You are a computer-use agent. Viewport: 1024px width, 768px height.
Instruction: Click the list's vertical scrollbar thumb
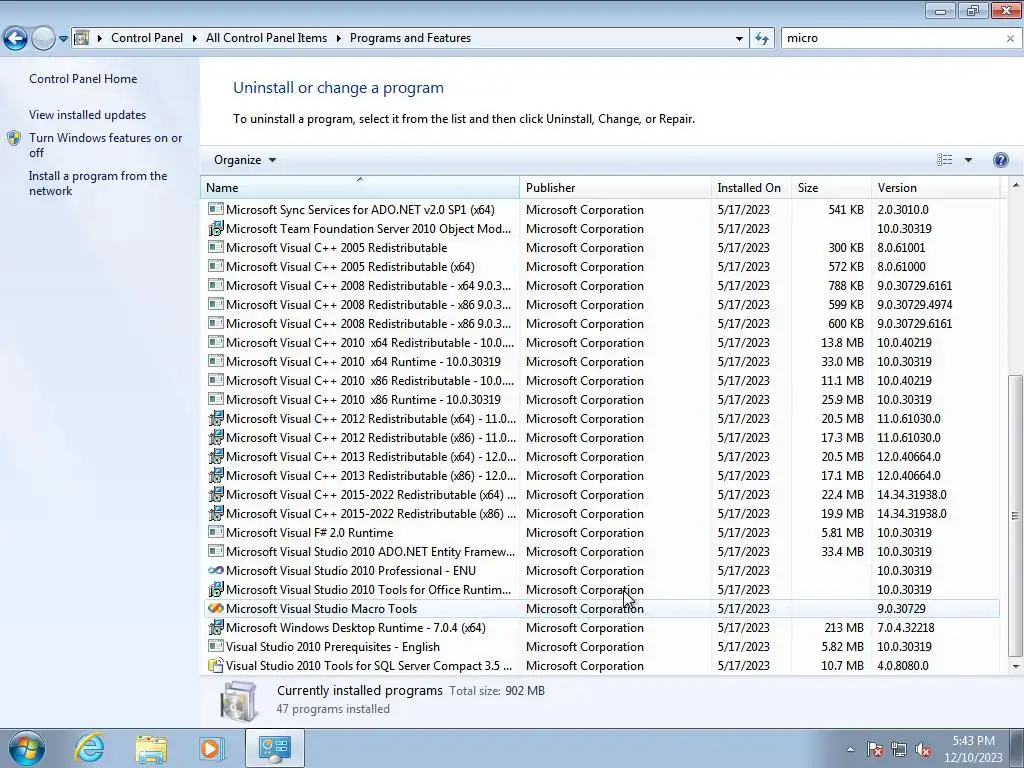(x=1016, y=515)
